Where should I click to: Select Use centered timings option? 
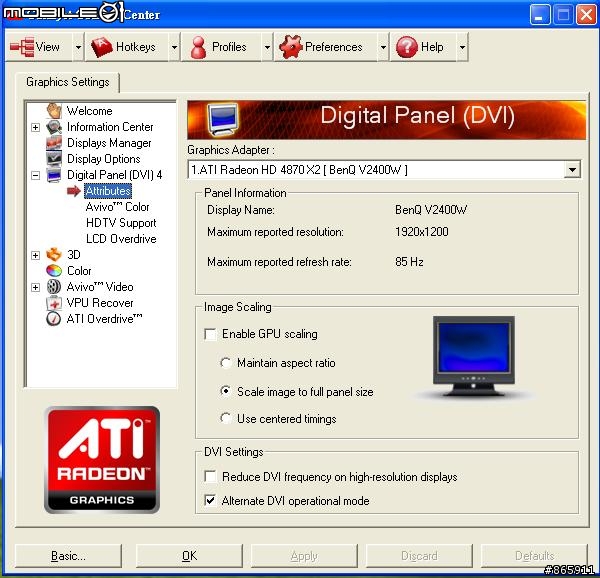click(x=226, y=418)
